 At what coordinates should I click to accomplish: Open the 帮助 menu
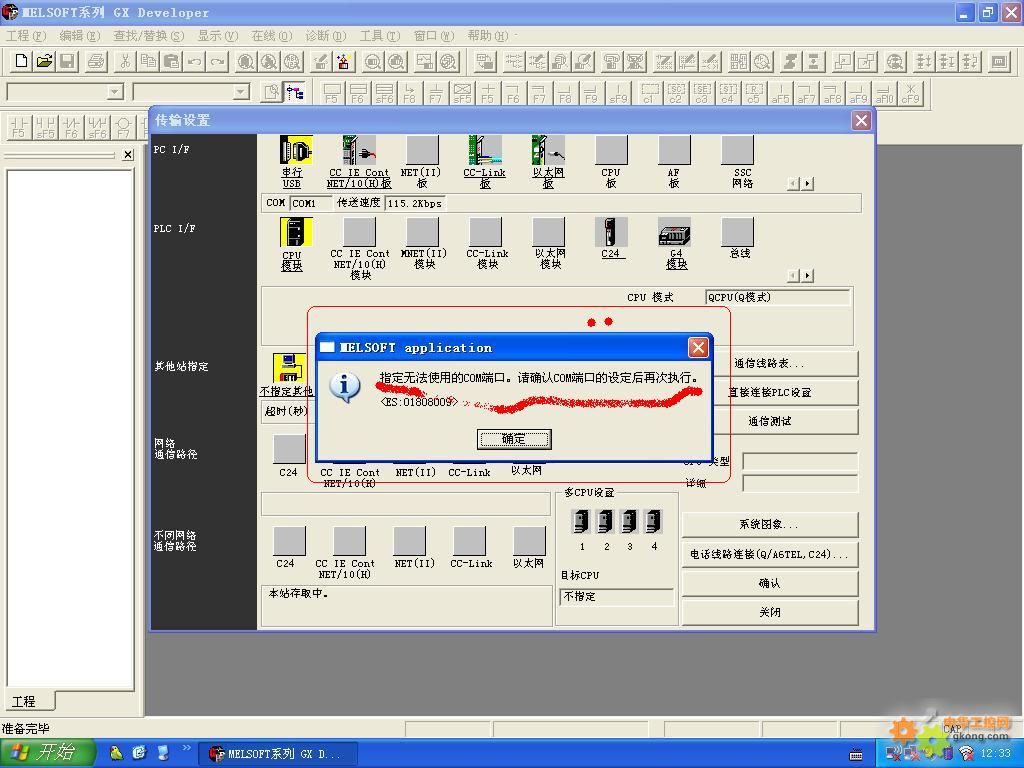tap(487, 35)
